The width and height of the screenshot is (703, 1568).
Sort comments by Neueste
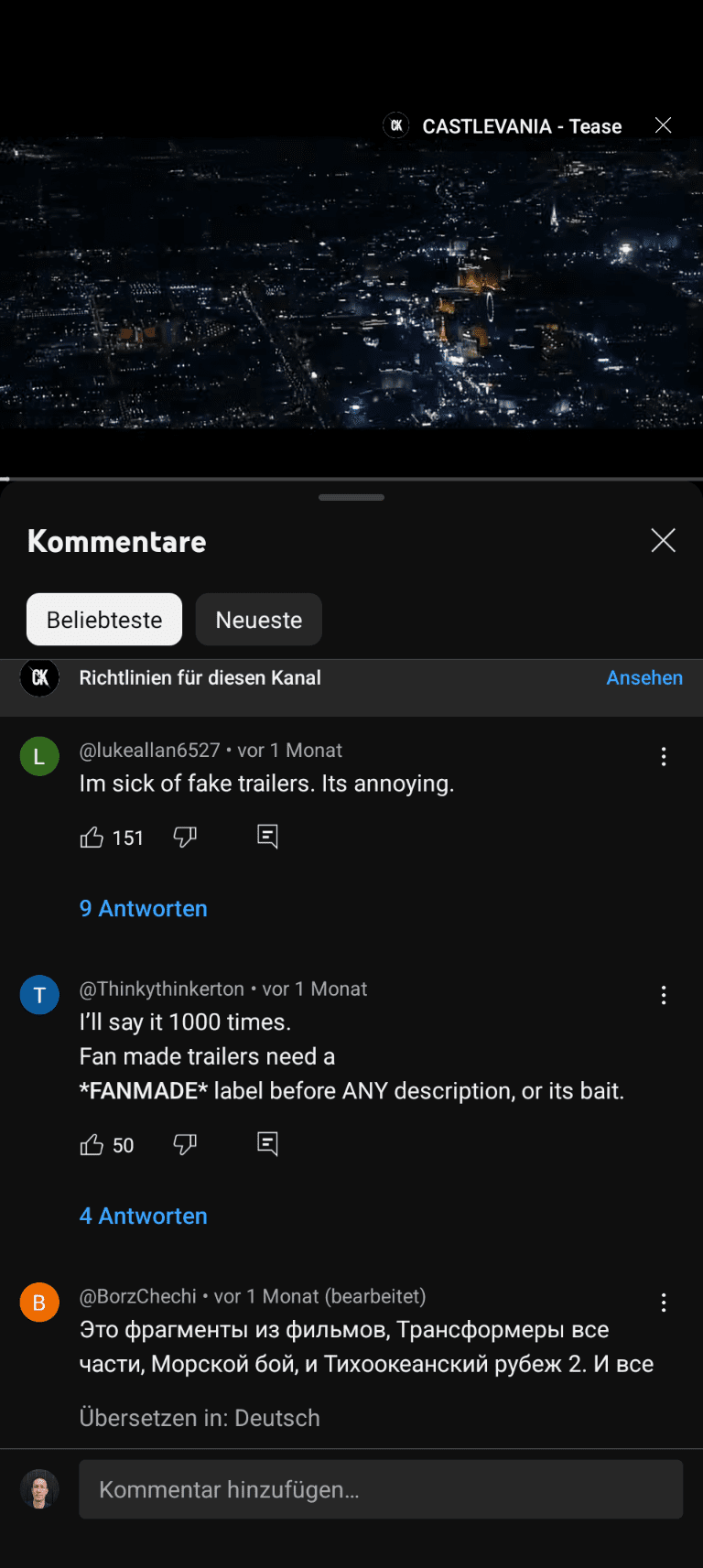pyautogui.click(x=259, y=620)
